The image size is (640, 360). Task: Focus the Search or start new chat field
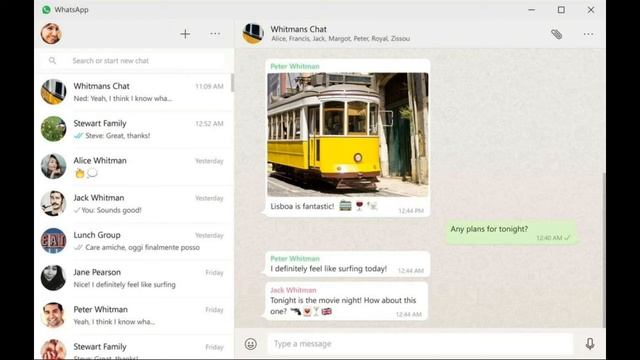coord(133,61)
